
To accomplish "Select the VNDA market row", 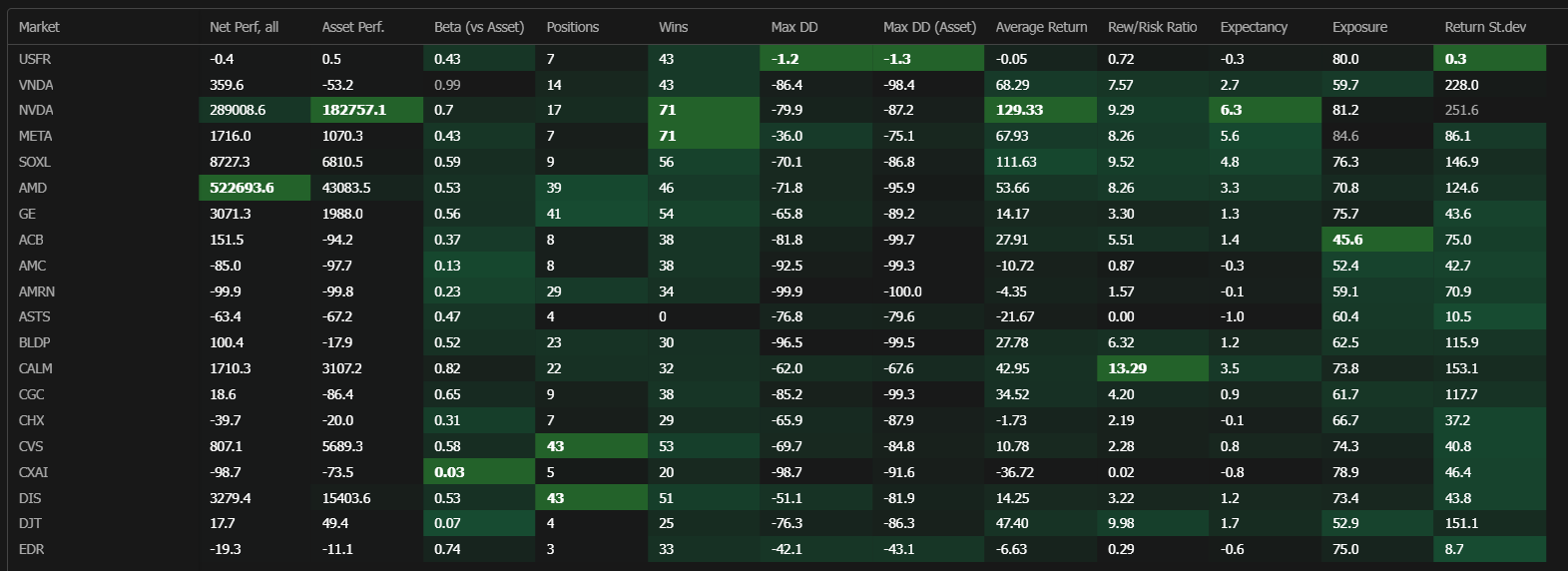I will click(777, 85).
